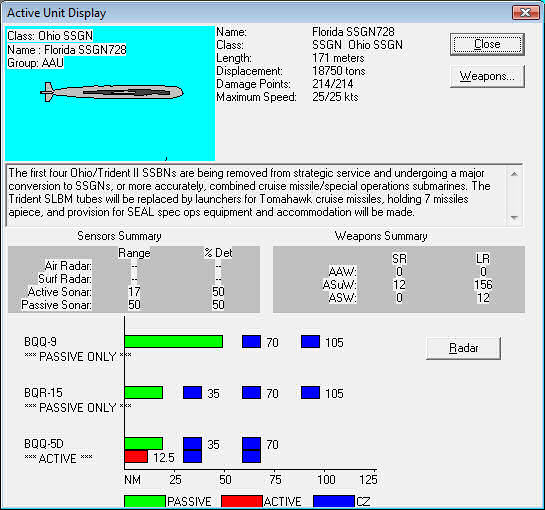Click the '214/214' damage points value
Viewport: 545px width, 510px height.
click(333, 84)
